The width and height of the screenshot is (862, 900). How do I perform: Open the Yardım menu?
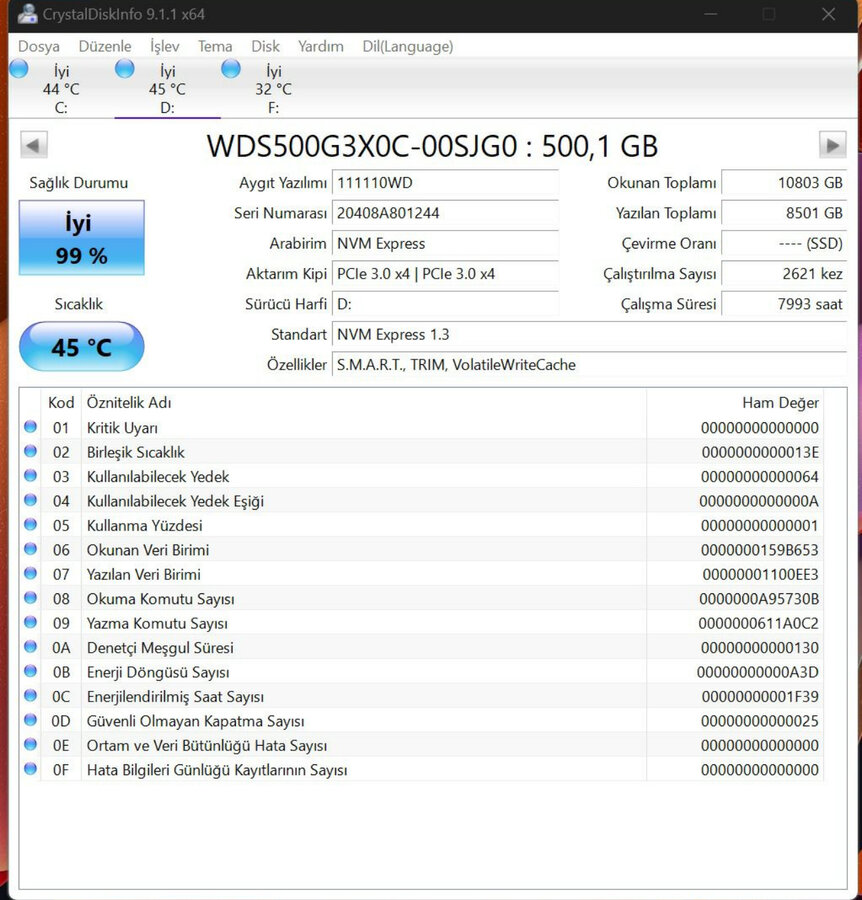(321, 46)
